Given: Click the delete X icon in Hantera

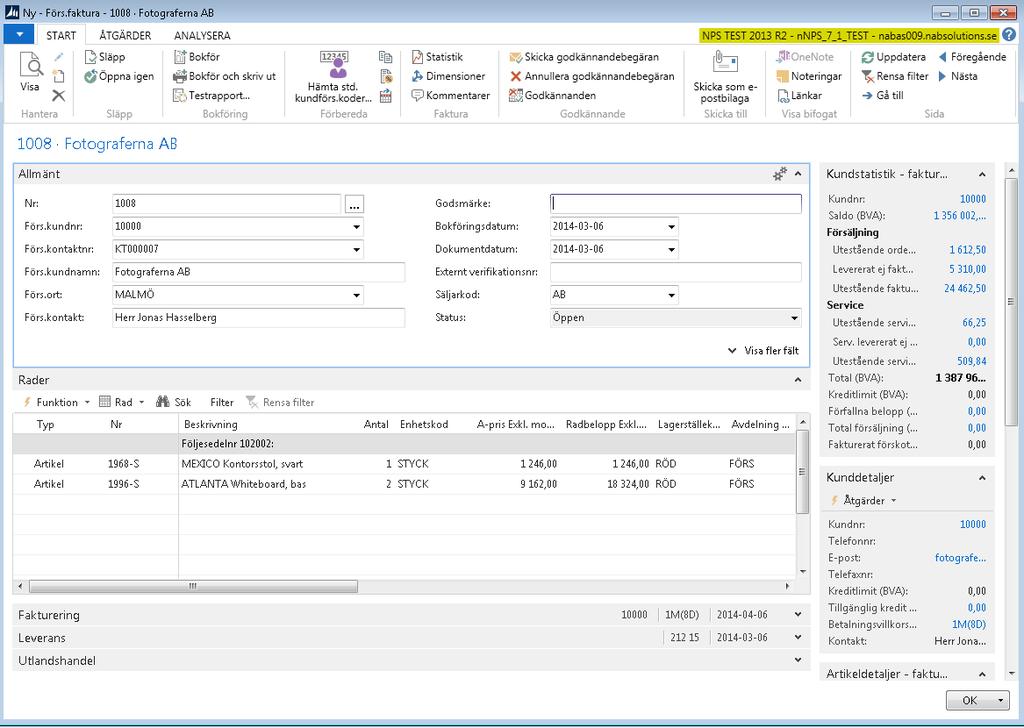Looking at the screenshot, I should click(59, 96).
